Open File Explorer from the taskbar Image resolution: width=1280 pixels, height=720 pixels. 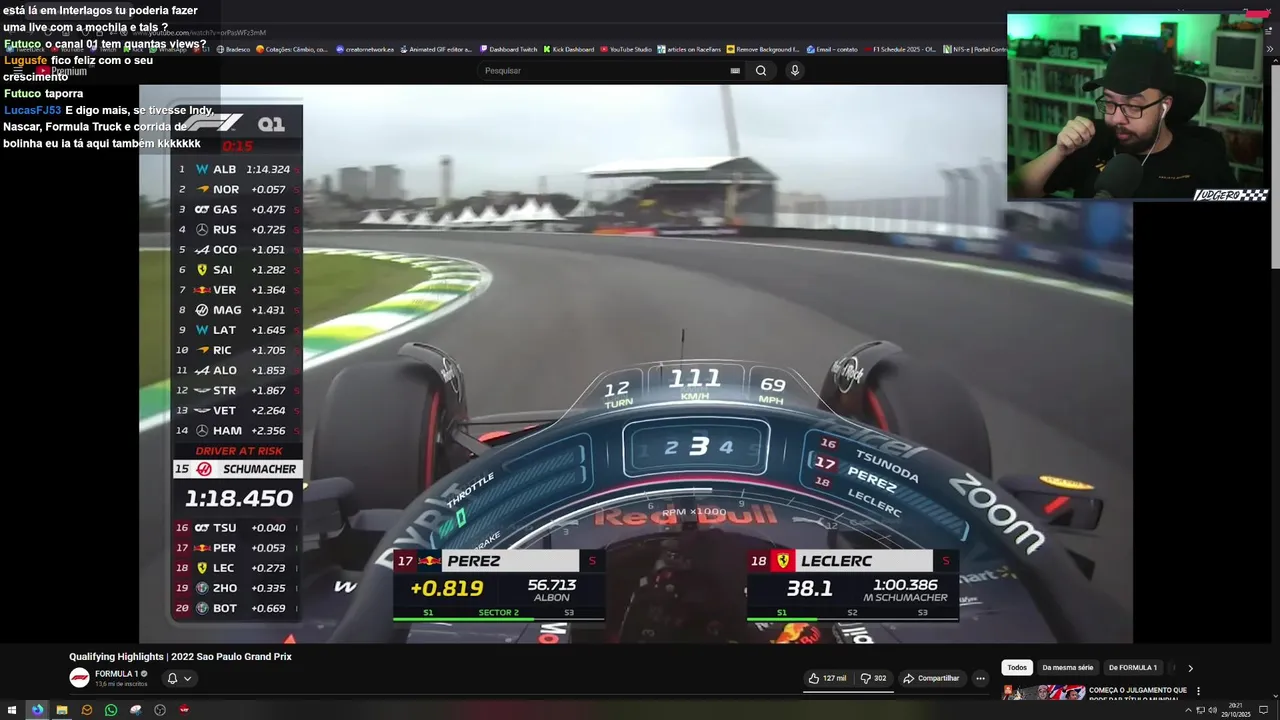[62, 710]
